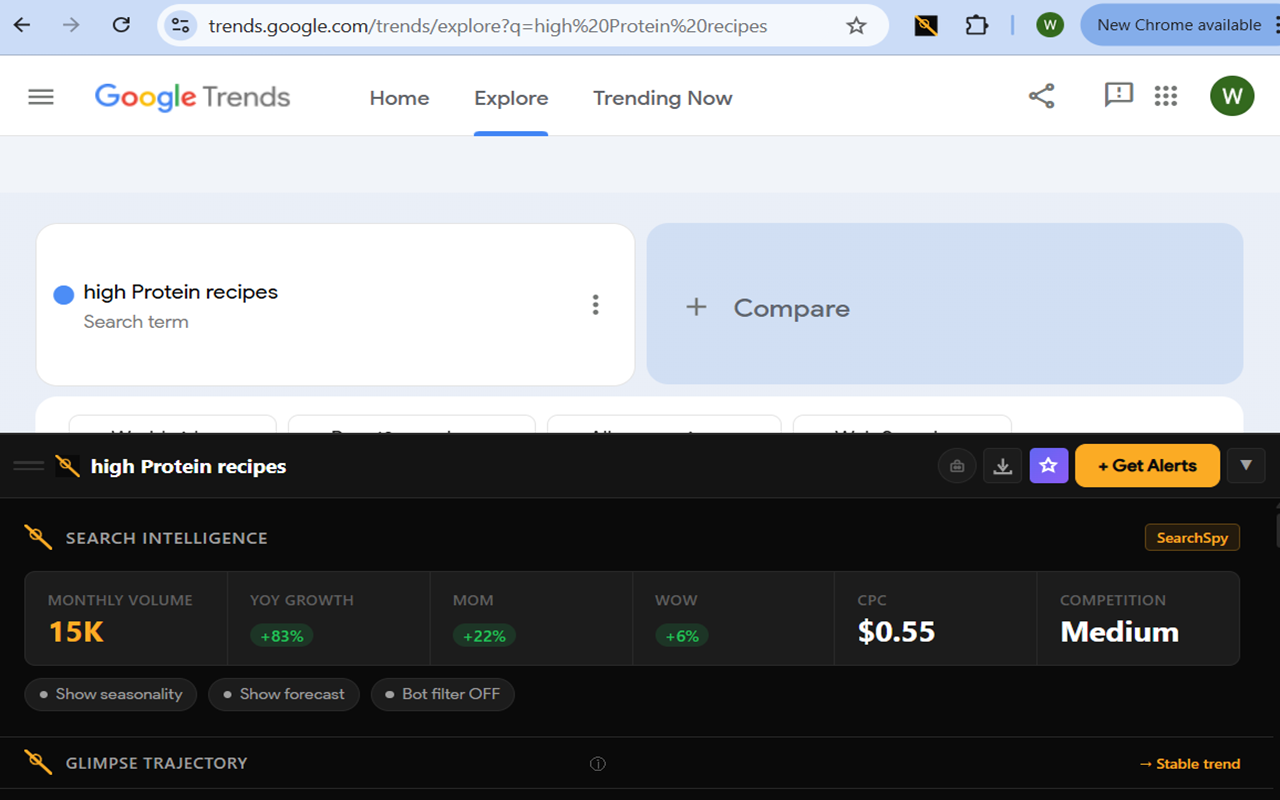Click the Glimpse Trajectory info icon
The height and width of the screenshot is (800, 1280).
coord(598,764)
